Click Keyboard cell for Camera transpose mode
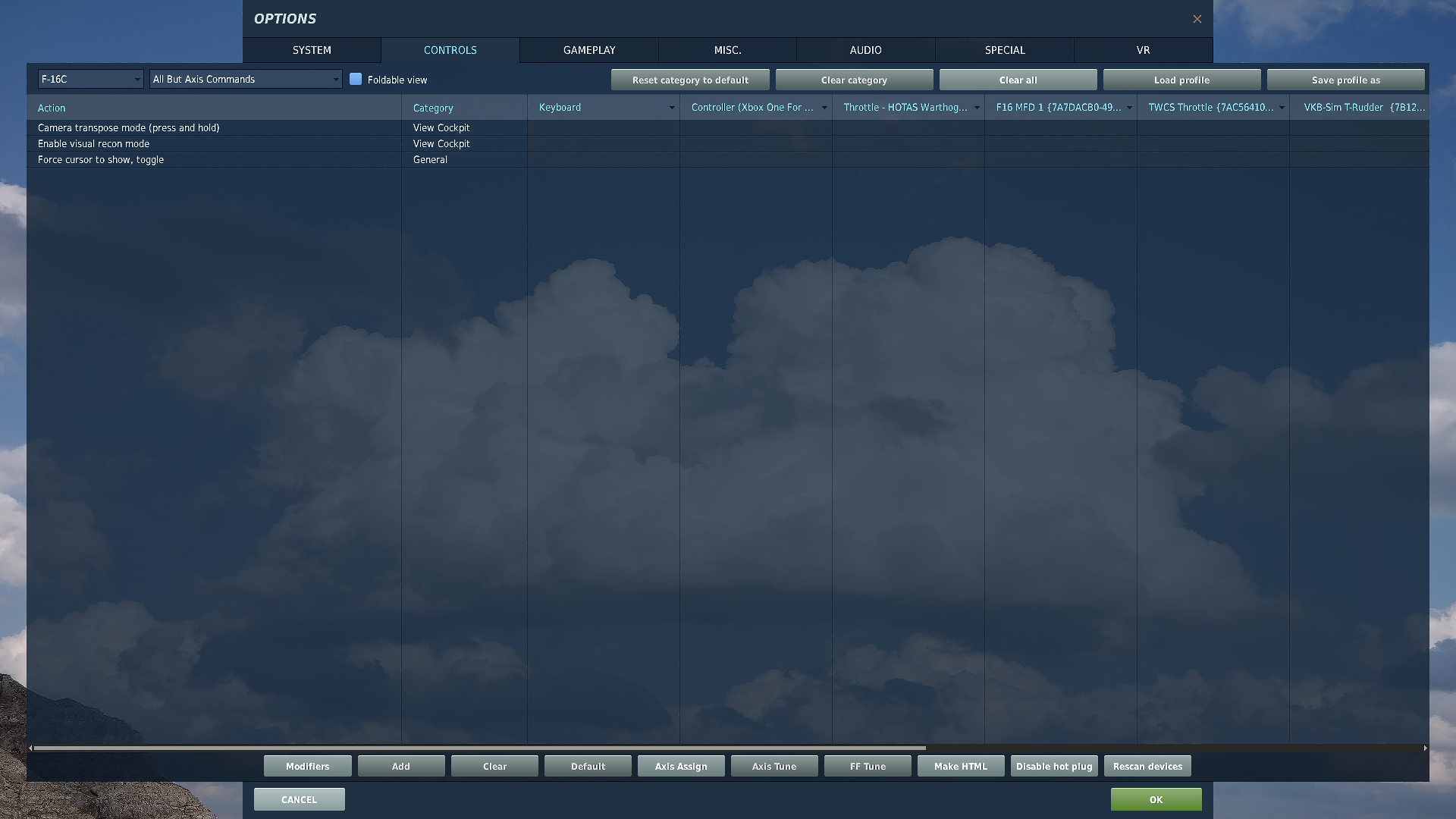Viewport: 1456px width, 819px height. 604,127
